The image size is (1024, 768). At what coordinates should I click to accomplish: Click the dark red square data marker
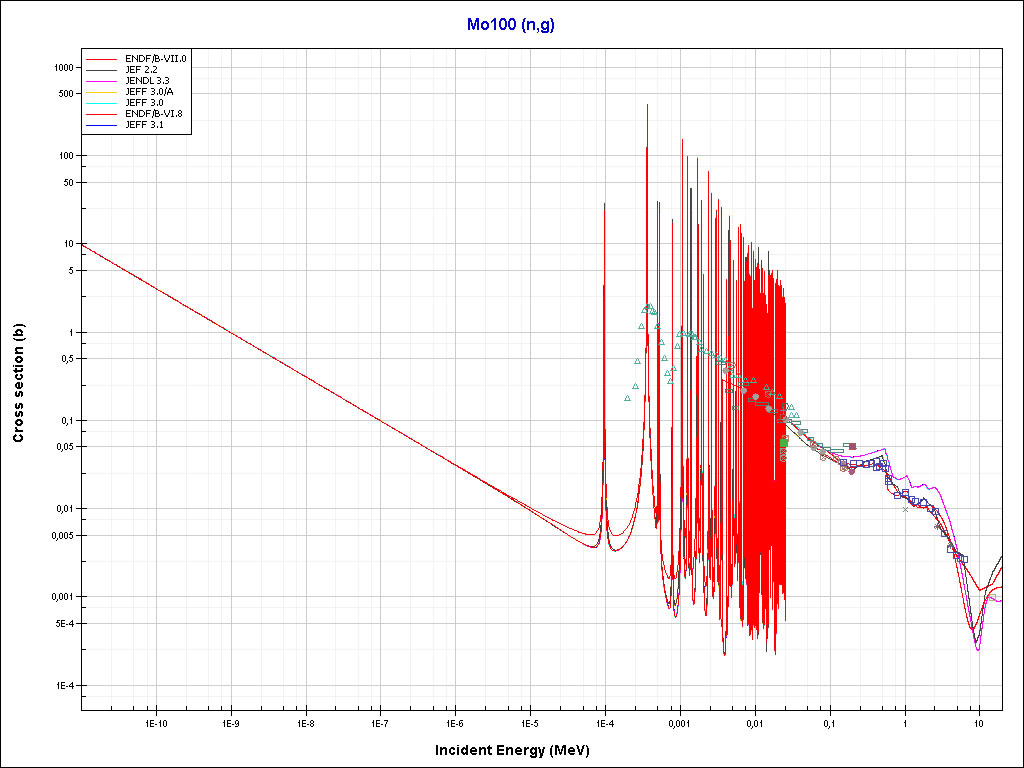[852, 446]
